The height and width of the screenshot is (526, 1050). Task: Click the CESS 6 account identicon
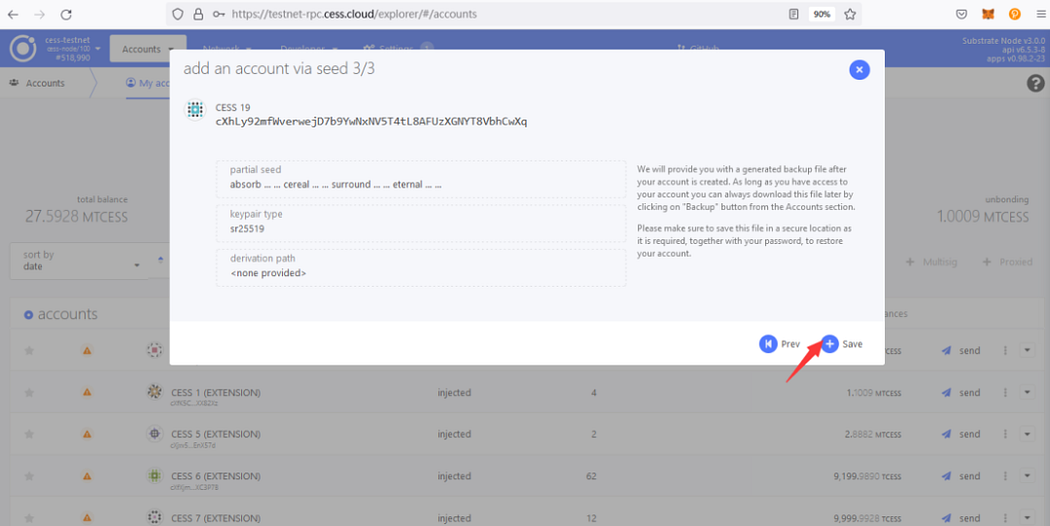[155, 476]
